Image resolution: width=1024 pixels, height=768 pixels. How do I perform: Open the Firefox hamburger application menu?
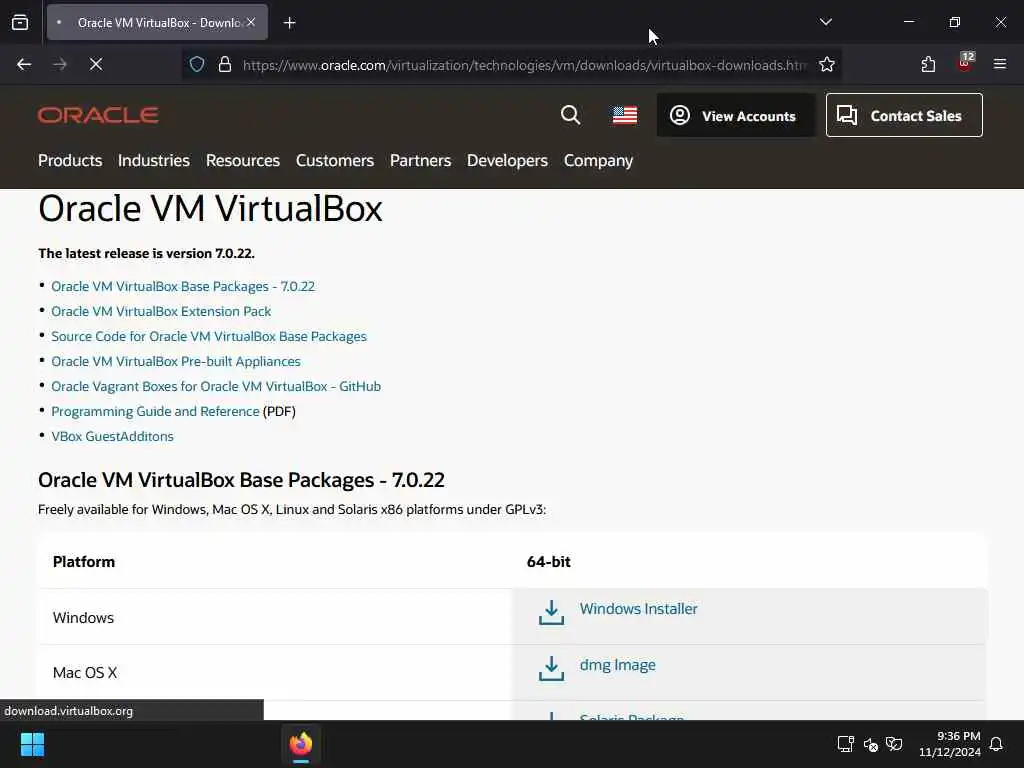click(1000, 64)
